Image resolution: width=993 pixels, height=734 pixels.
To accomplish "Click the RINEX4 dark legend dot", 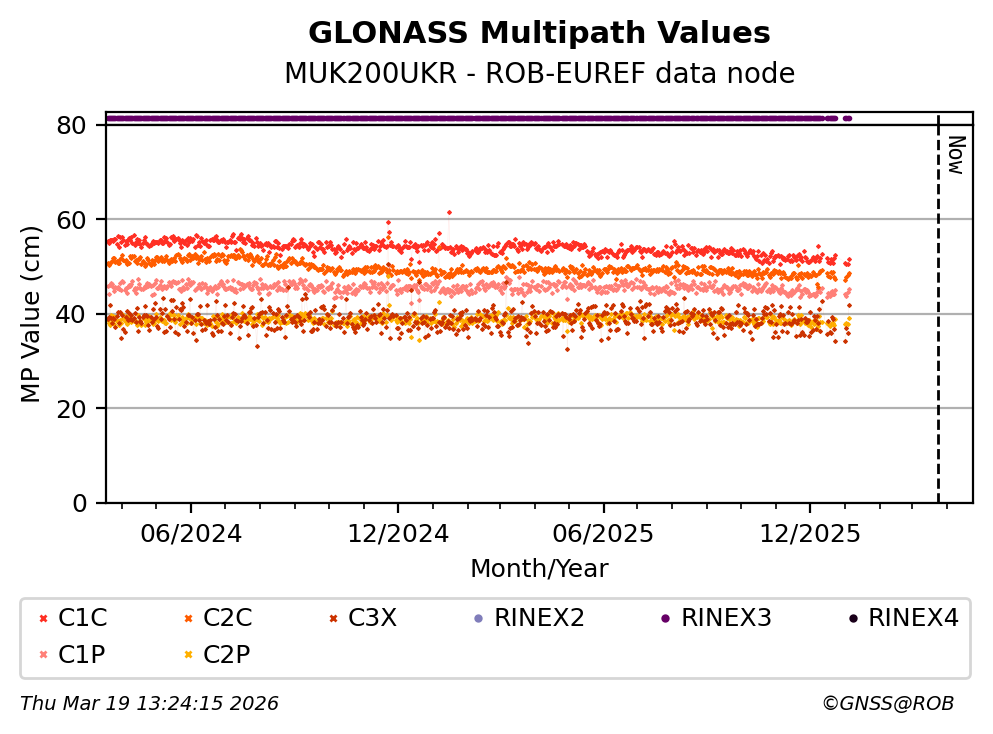I will coord(852,619).
